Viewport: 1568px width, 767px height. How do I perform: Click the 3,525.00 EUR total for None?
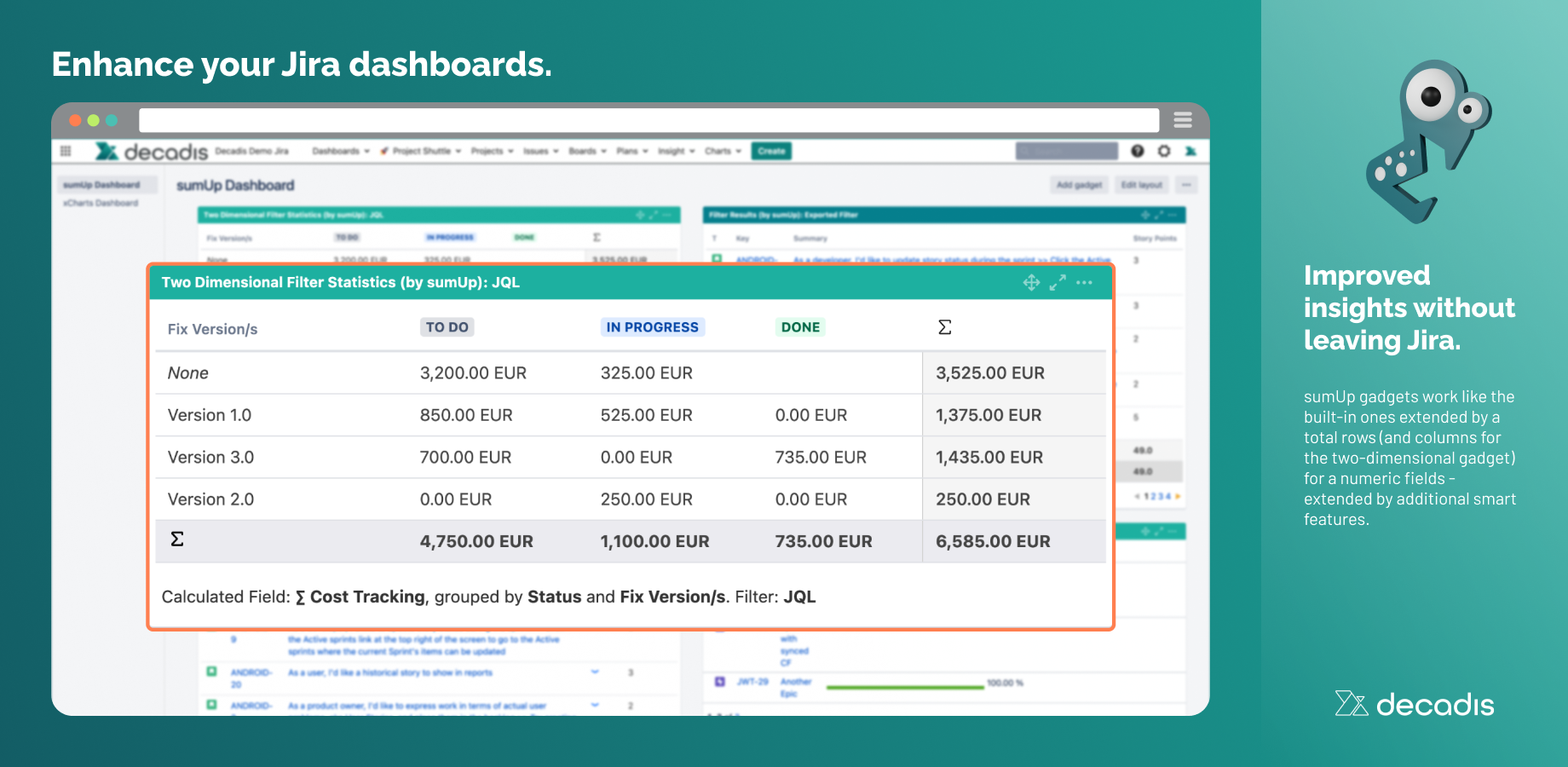coord(990,373)
